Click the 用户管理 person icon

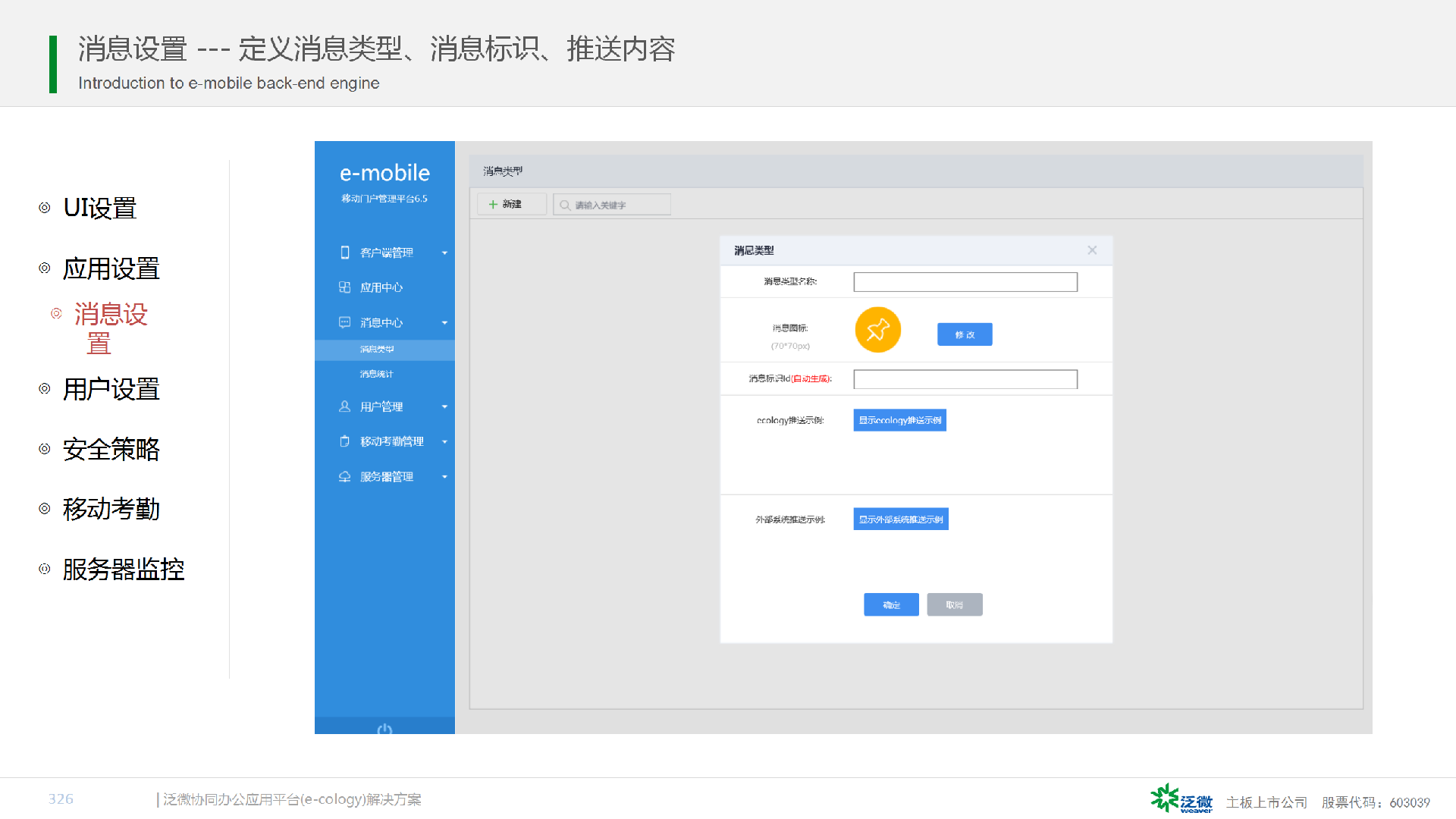pos(344,406)
